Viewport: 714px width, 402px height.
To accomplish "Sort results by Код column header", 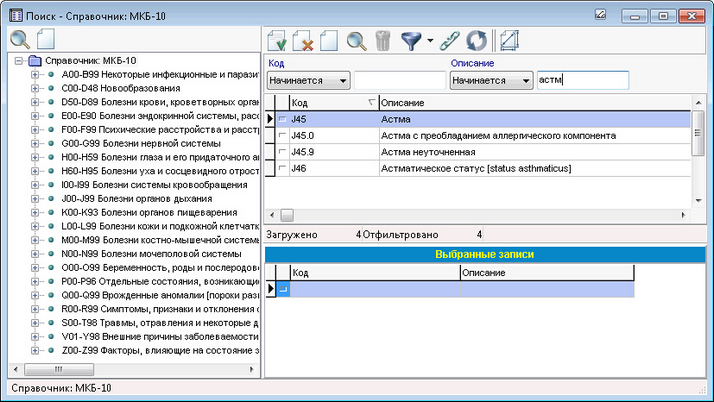I will click(x=333, y=103).
